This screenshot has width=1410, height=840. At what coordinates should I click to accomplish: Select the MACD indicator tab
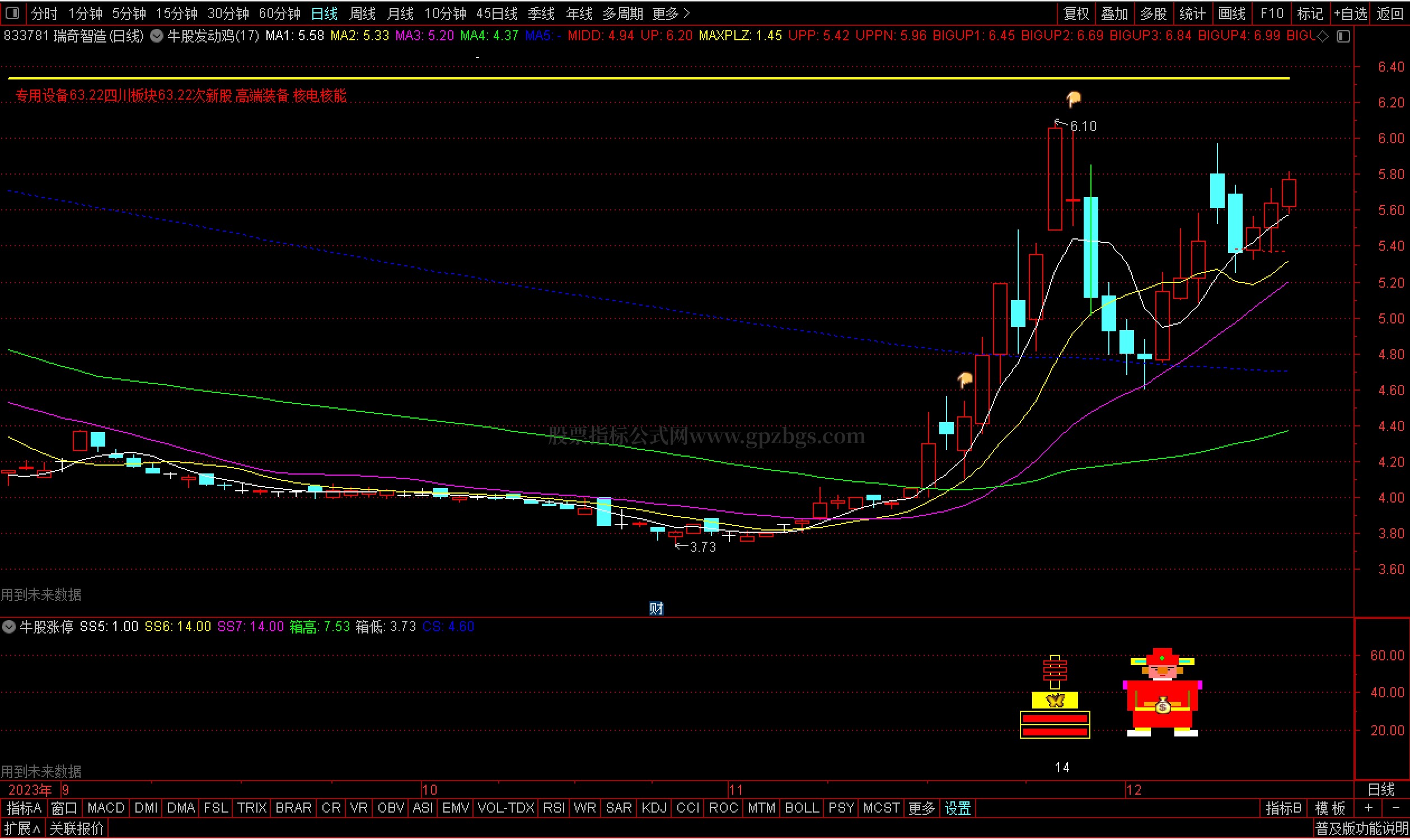[x=106, y=809]
